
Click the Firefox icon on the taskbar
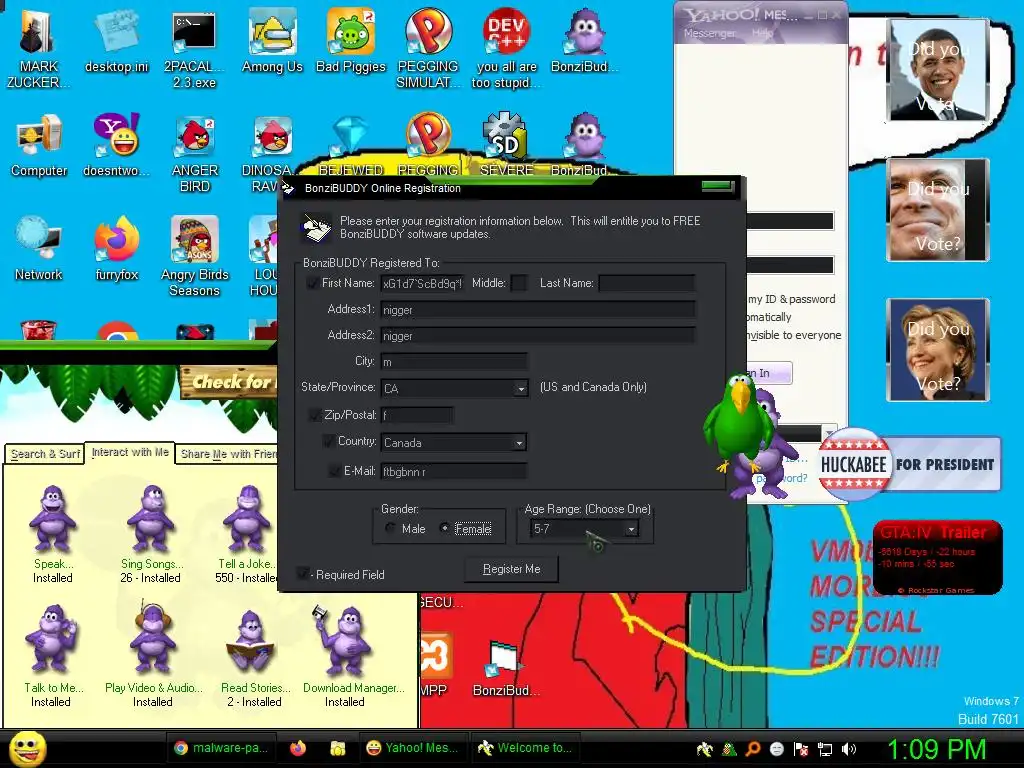(298, 748)
